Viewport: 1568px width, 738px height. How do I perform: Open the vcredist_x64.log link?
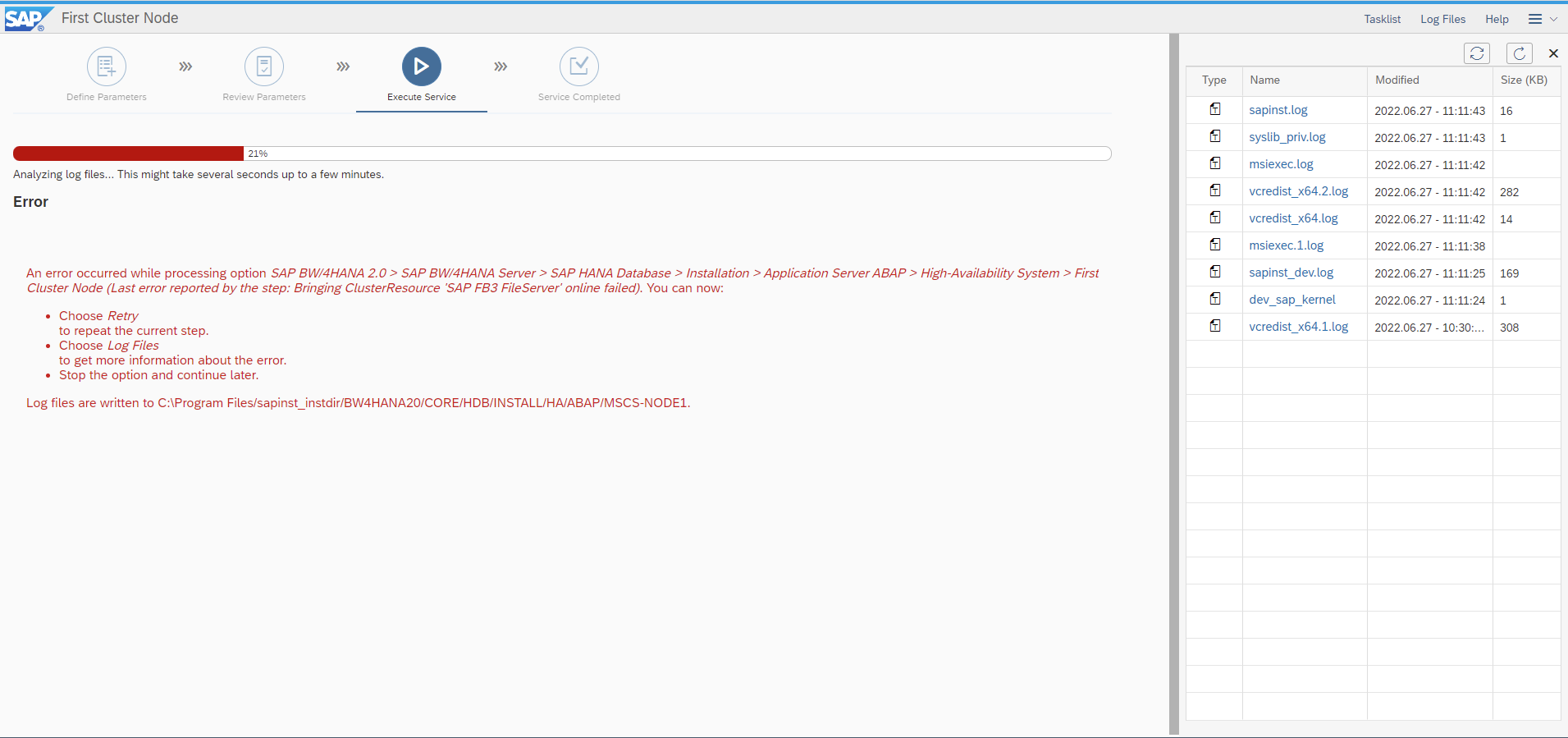[1293, 218]
